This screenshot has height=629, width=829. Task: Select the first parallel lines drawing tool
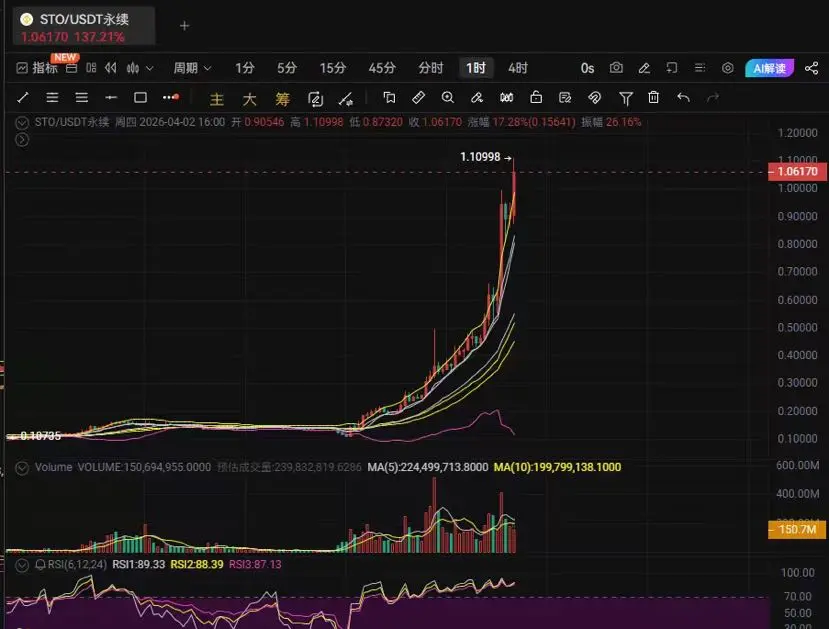(52, 98)
